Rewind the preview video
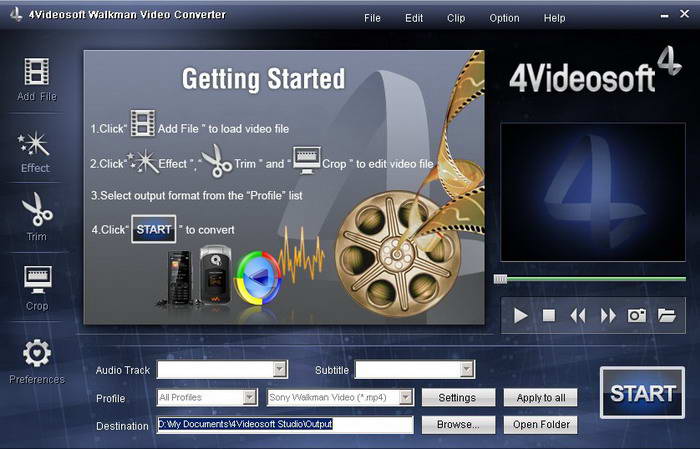700x449 pixels. [x=578, y=316]
